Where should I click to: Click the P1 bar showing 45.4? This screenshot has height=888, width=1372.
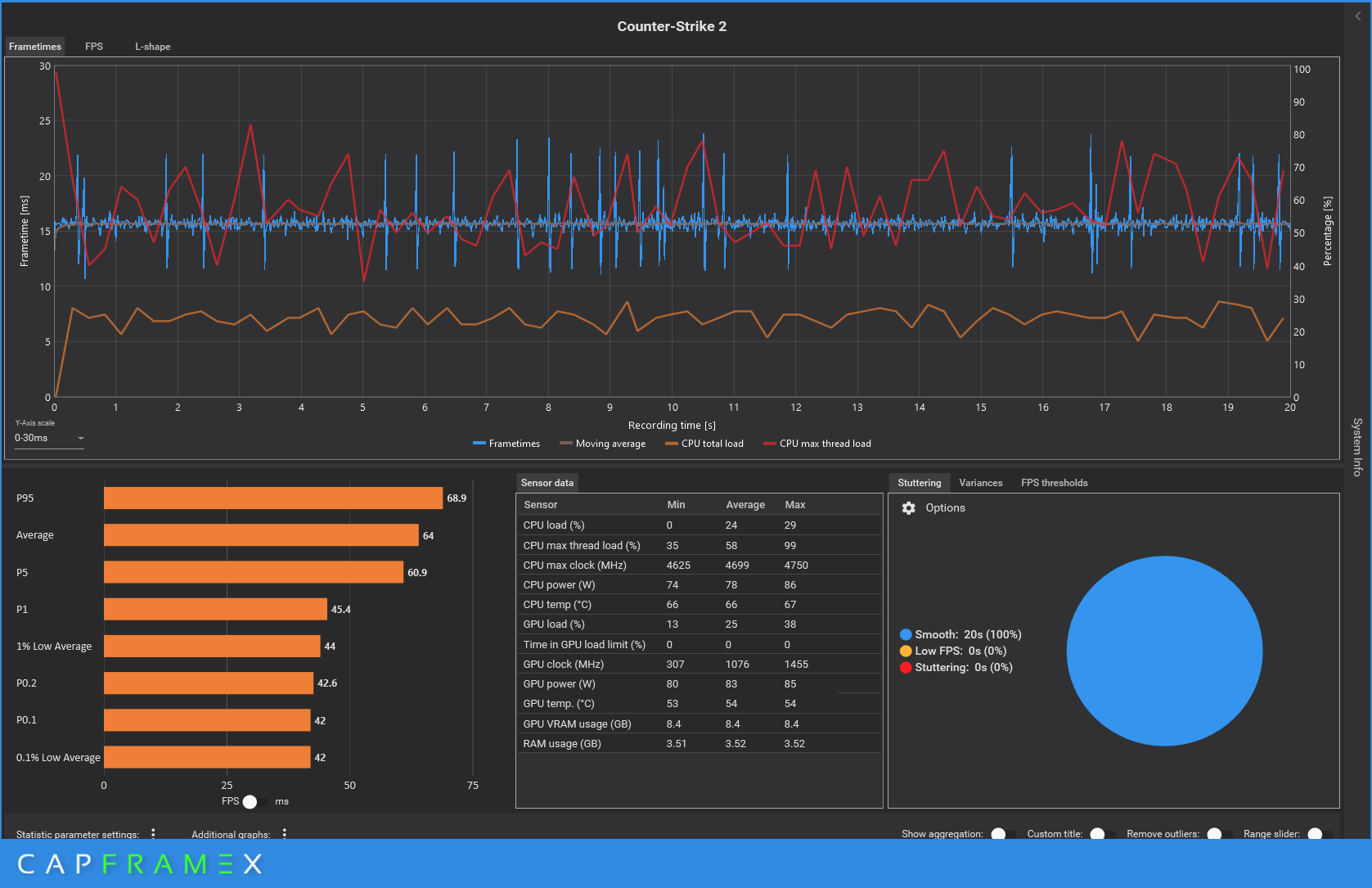215,609
